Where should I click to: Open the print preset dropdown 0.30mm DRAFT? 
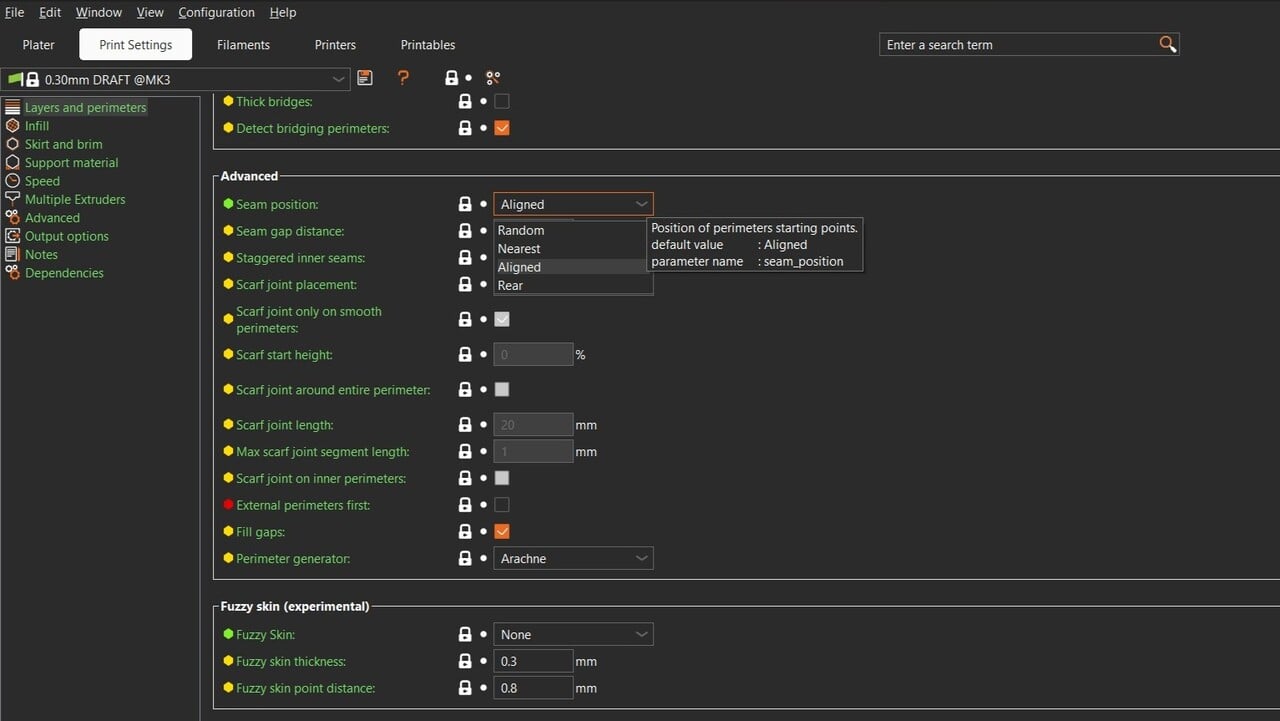[x=176, y=79]
